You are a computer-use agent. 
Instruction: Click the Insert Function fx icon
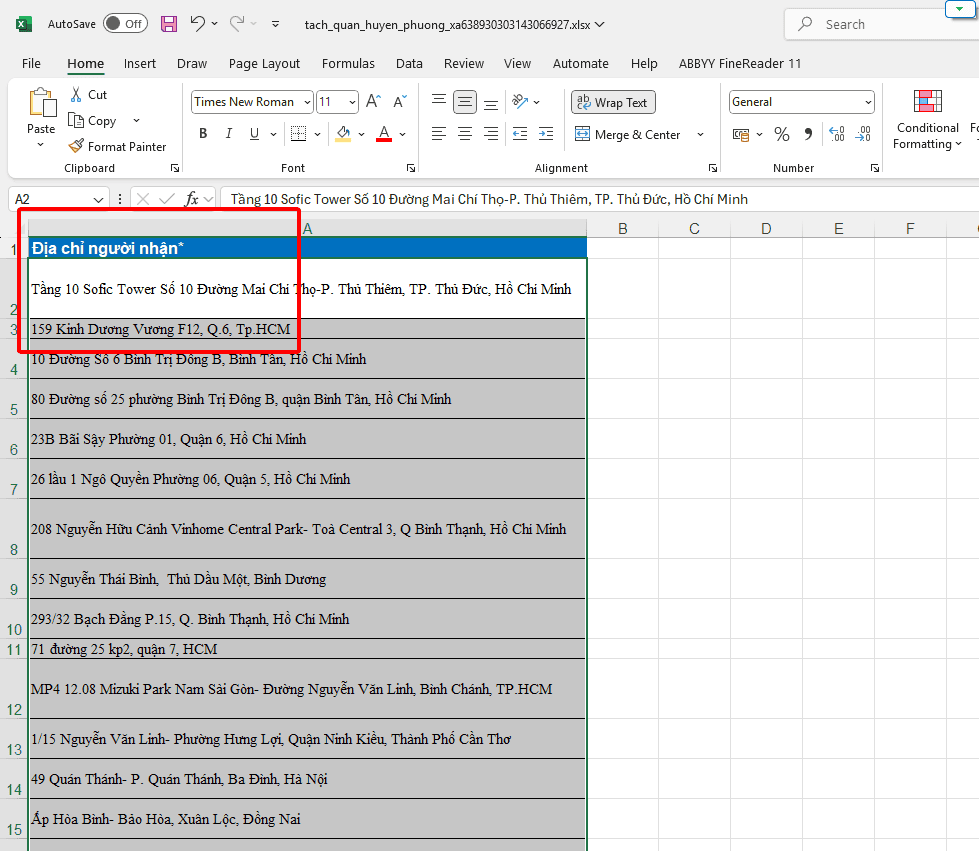191,199
